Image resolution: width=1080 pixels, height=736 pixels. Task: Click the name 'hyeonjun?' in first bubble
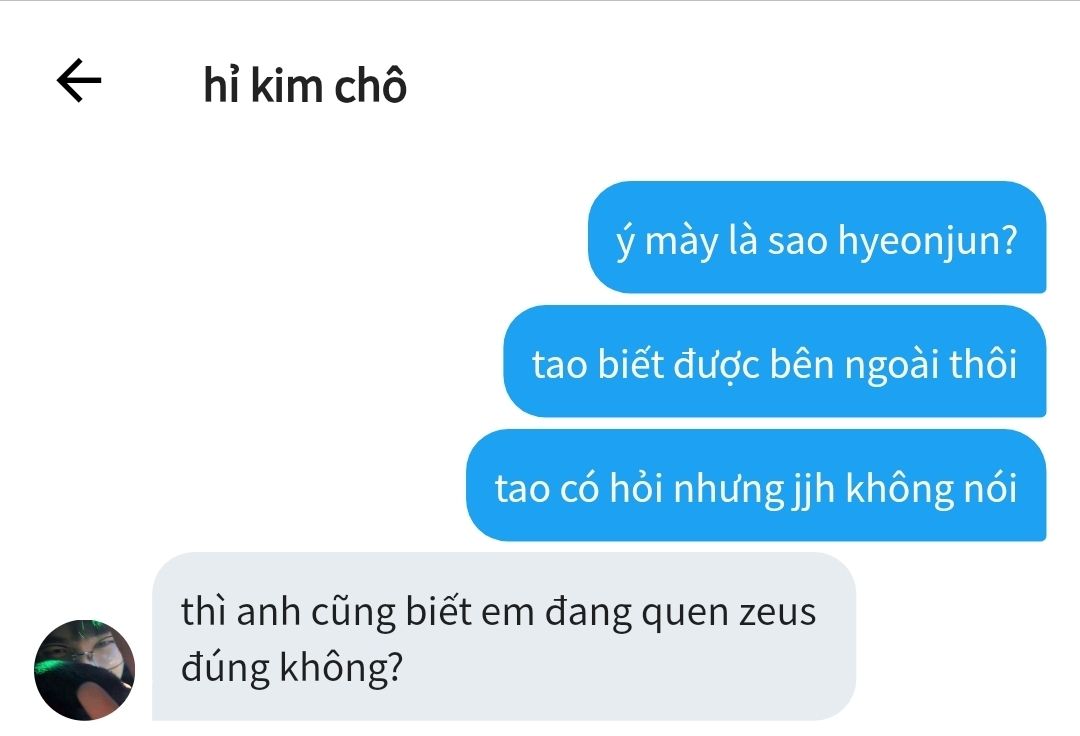(928, 242)
